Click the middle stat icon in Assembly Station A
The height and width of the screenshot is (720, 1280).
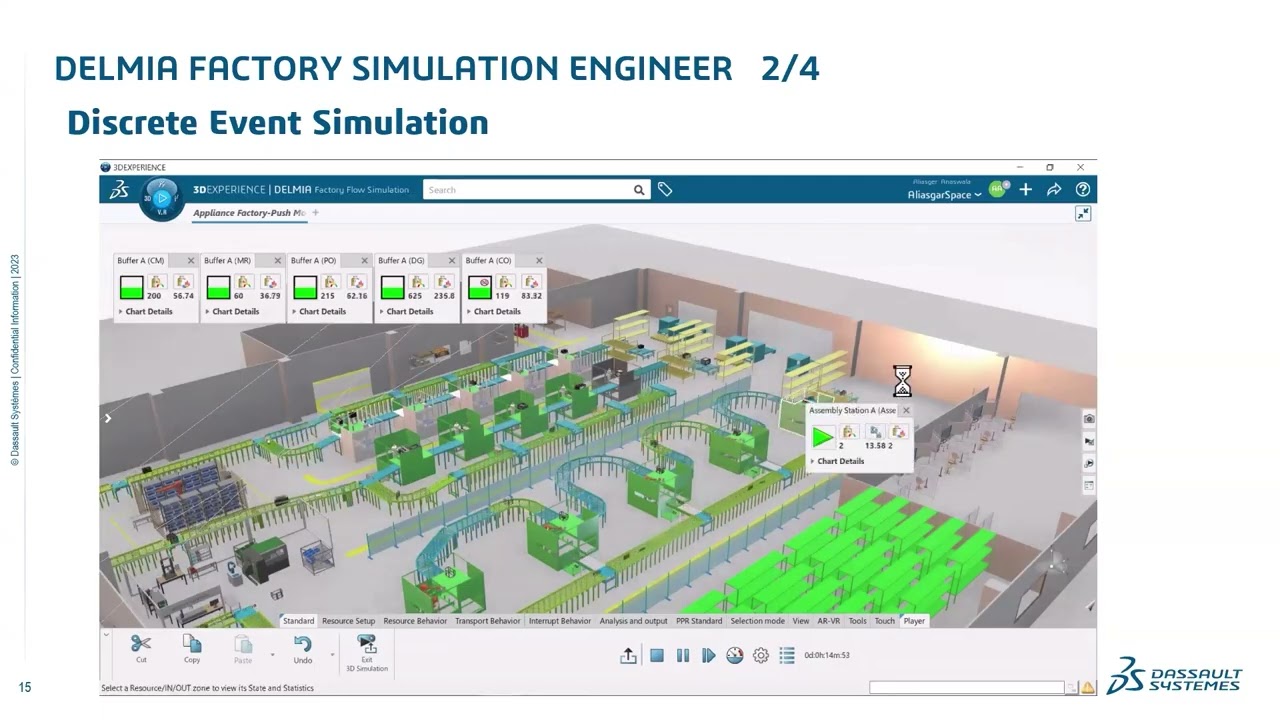click(875, 432)
